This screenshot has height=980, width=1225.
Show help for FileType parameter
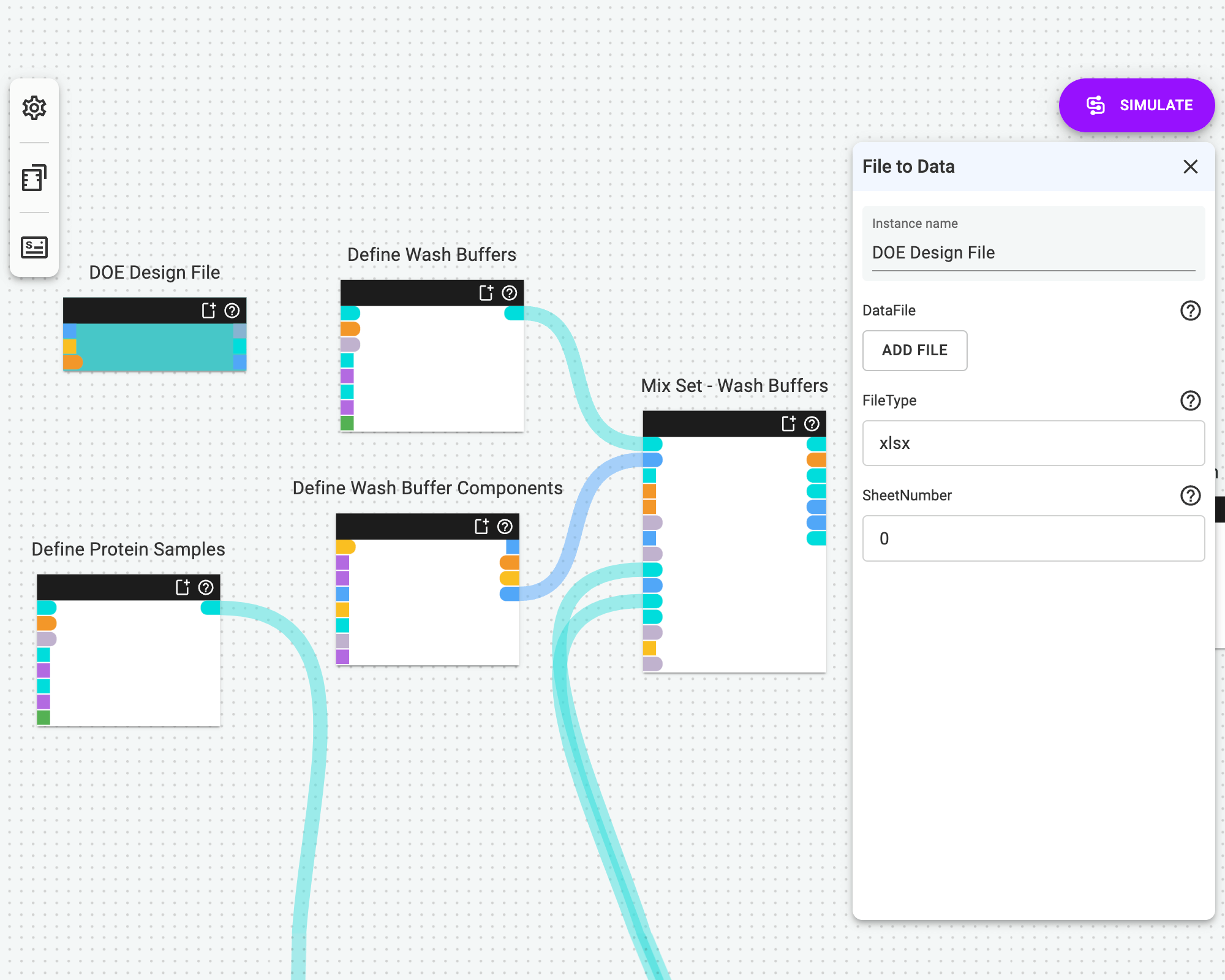pyautogui.click(x=1190, y=401)
